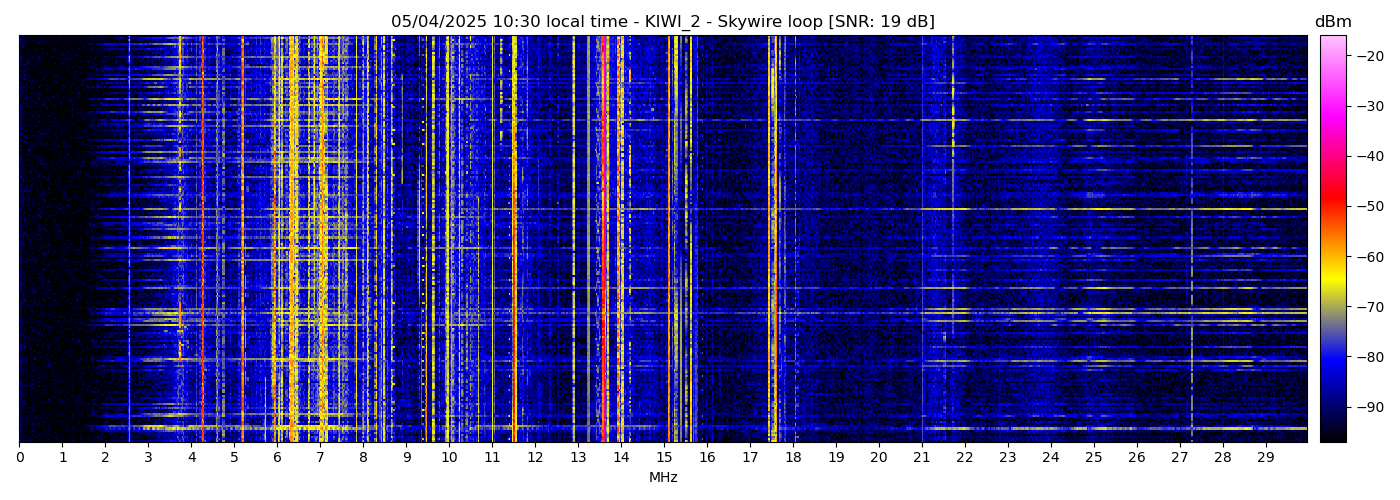This screenshot has width=1400, height=500.
Task: Click the faint vertical line near 27.3 MHz
Action: (x=1191, y=240)
